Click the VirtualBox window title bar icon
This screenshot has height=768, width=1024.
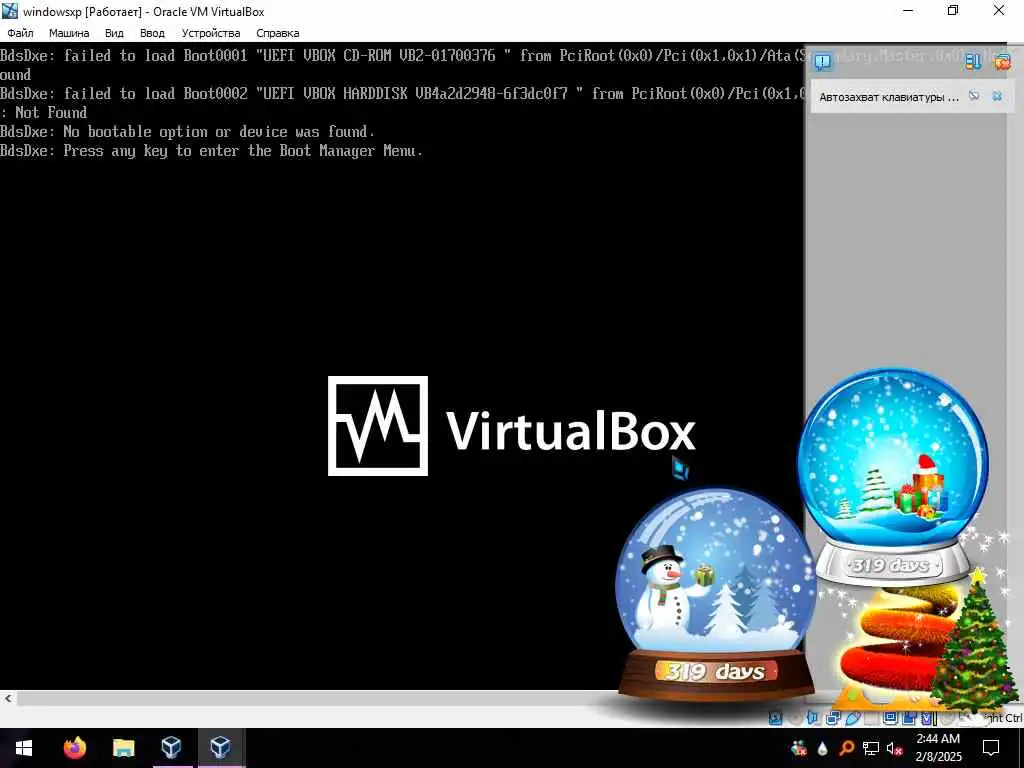tap(10, 11)
